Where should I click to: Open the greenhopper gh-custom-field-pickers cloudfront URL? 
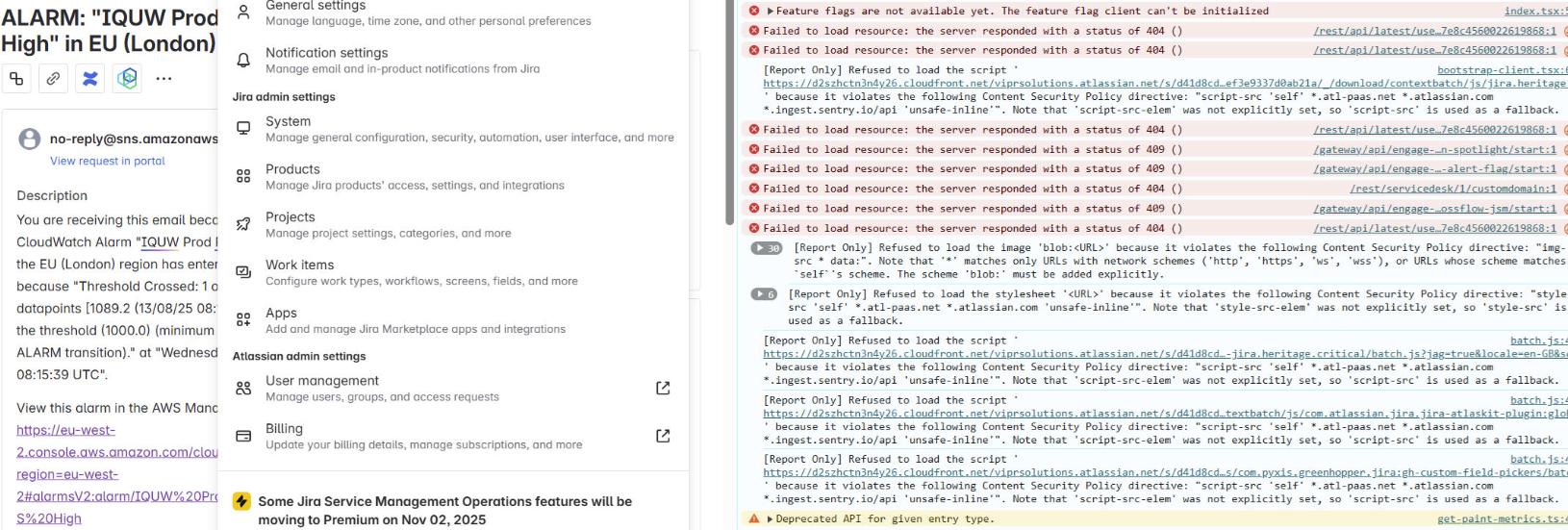click(x=1166, y=472)
